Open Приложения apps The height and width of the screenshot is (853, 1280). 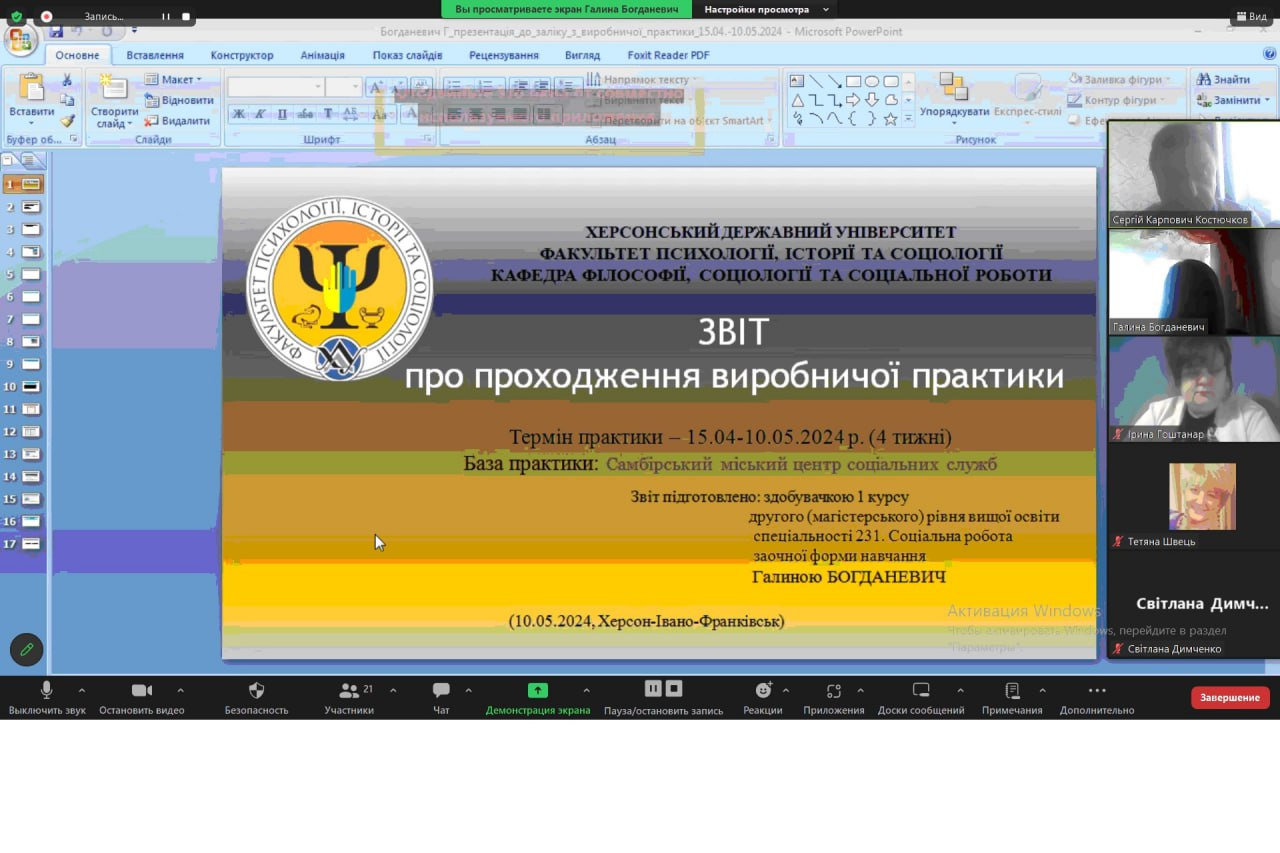834,698
